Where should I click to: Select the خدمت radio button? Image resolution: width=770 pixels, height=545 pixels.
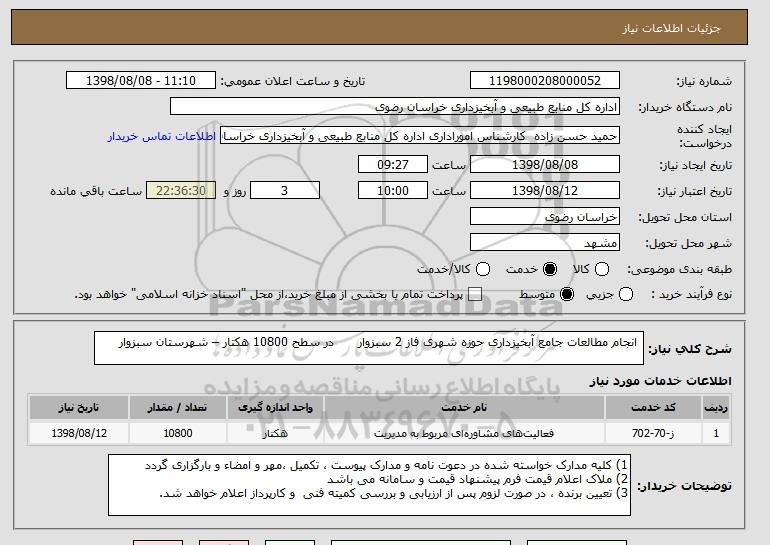click(550, 269)
